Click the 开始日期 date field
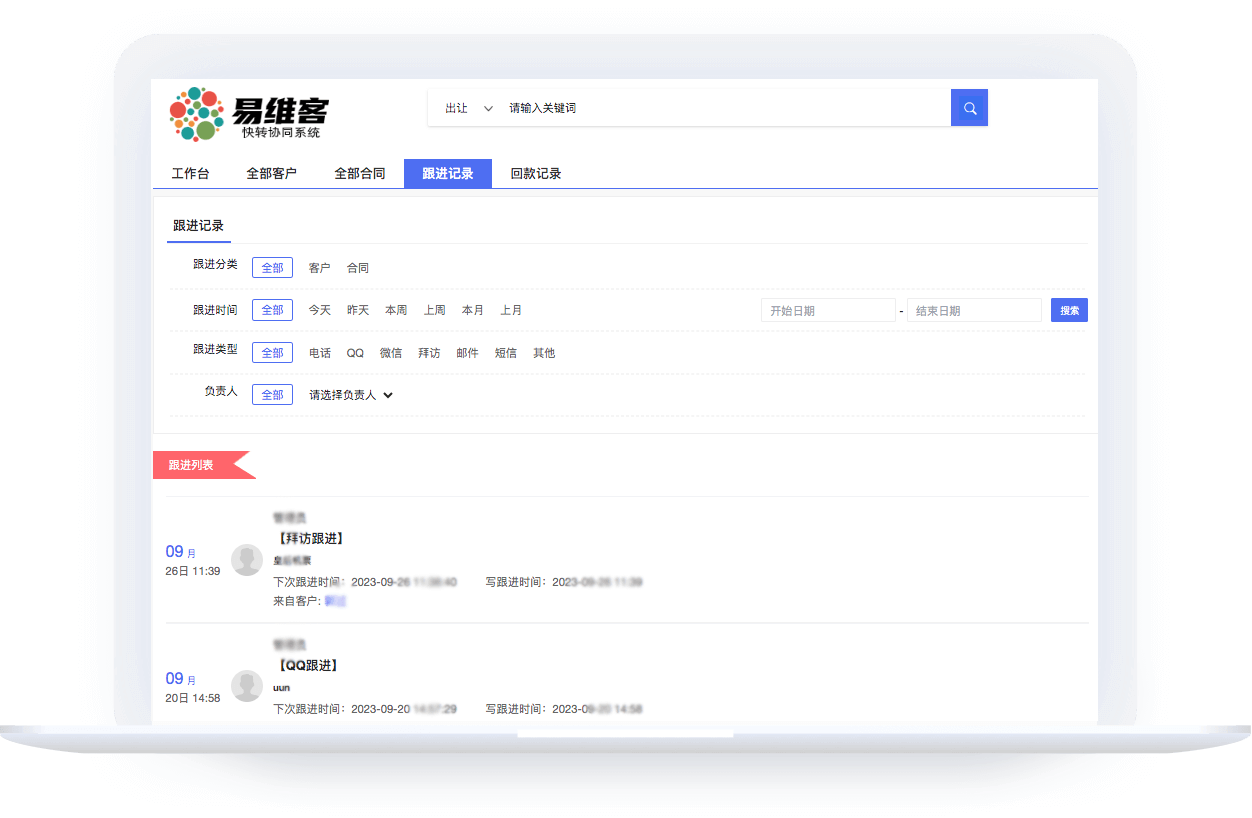1252x818 pixels. pyautogui.click(x=827, y=311)
